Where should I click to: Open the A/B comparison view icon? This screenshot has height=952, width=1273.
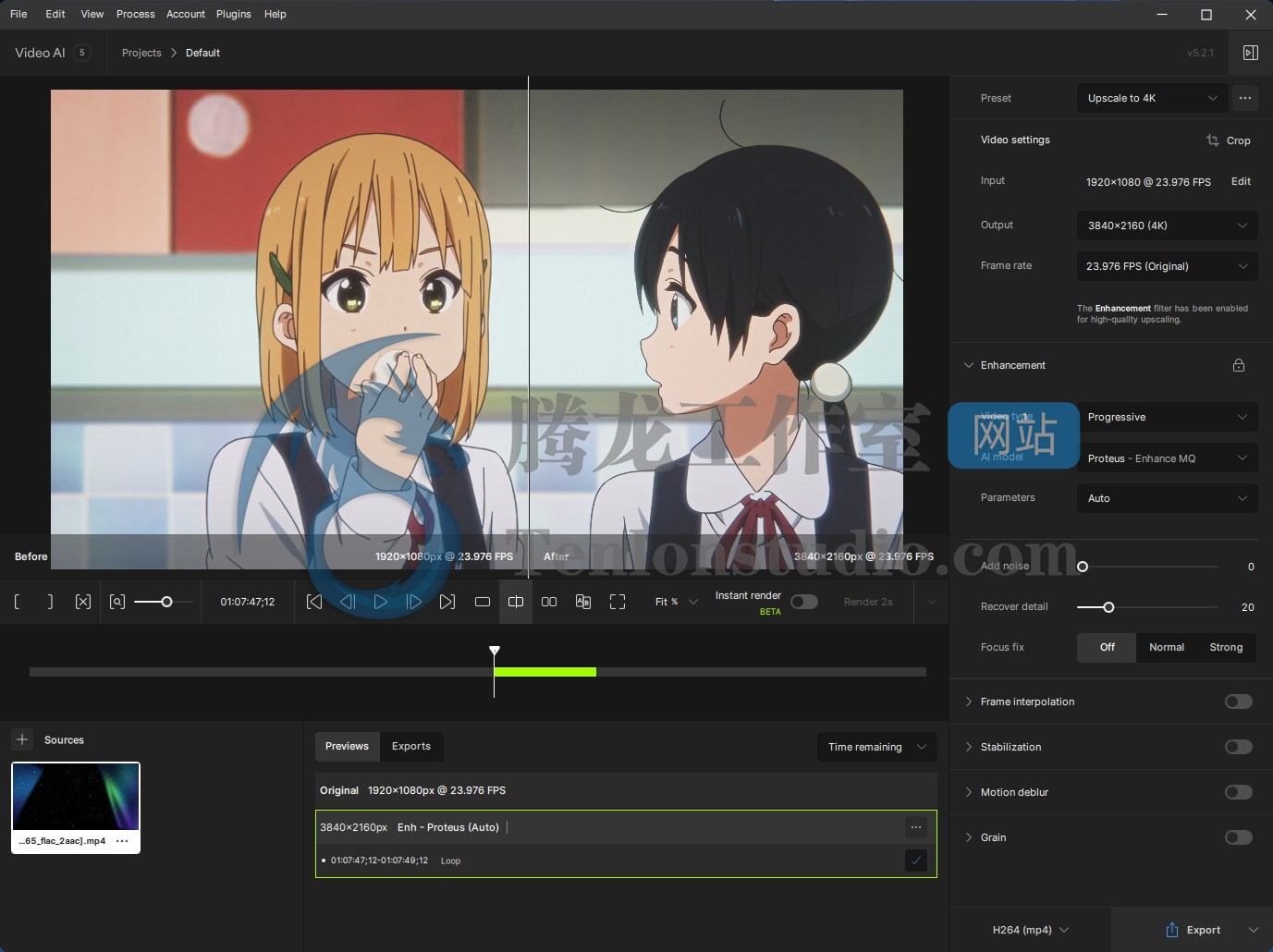[x=583, y=602]
